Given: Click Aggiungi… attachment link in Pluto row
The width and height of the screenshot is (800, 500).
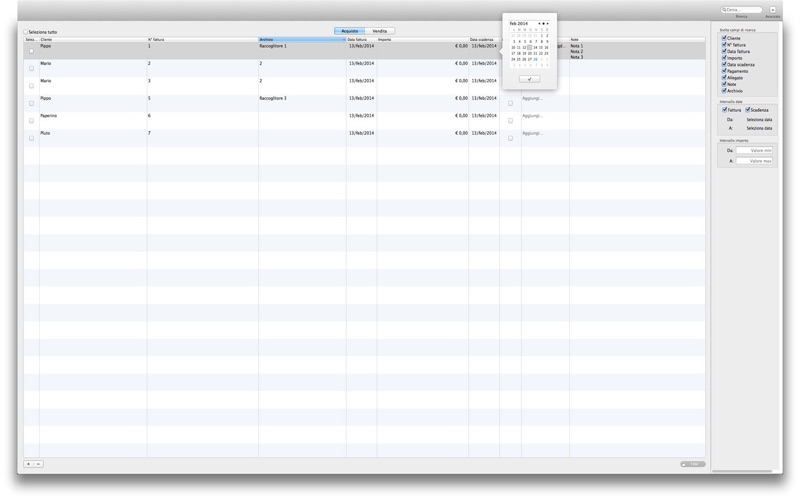Looking at the screenshot, I should (x=532, y=133).
